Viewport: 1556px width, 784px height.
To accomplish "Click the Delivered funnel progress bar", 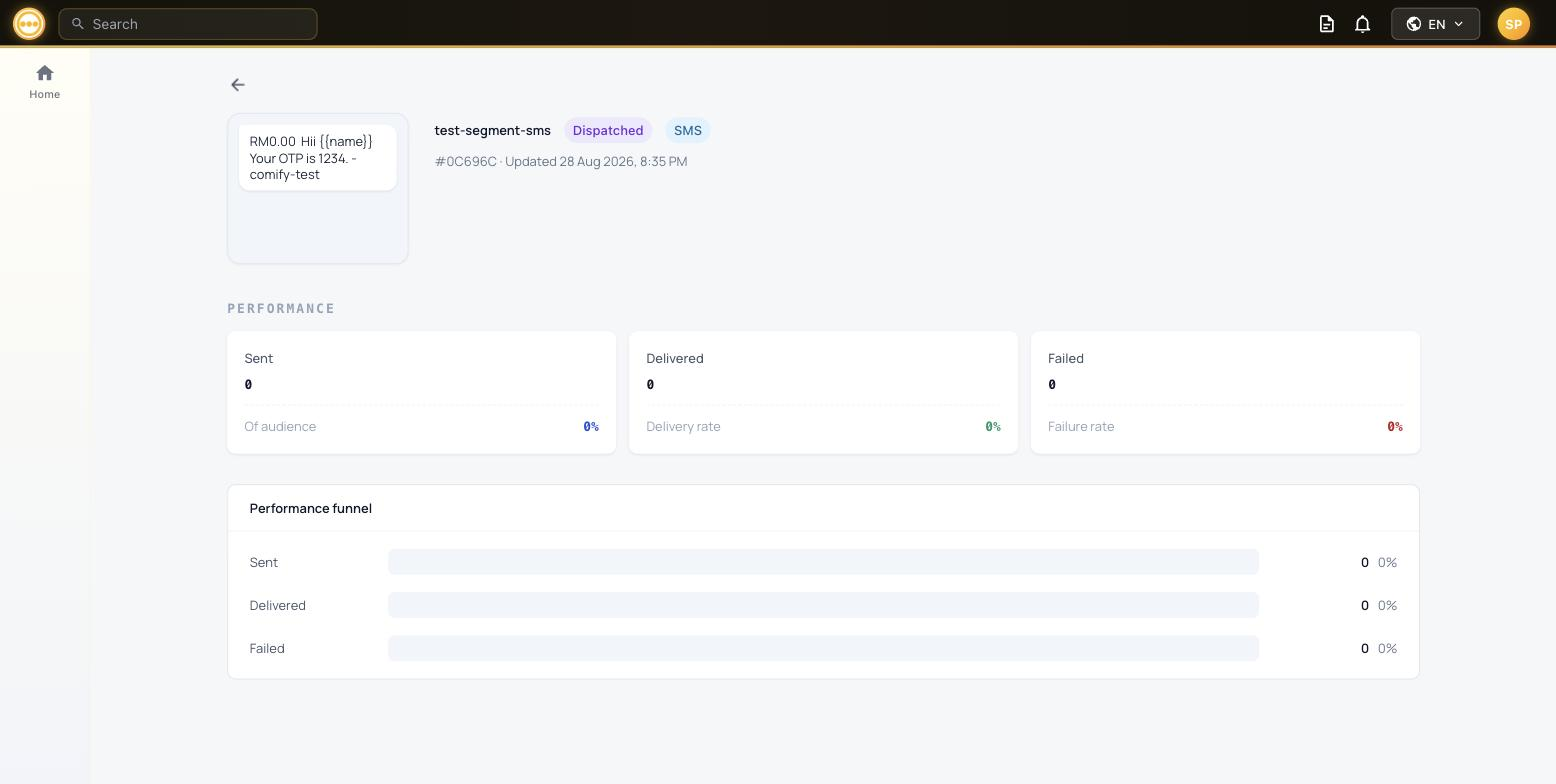I will tap(823, 605).
